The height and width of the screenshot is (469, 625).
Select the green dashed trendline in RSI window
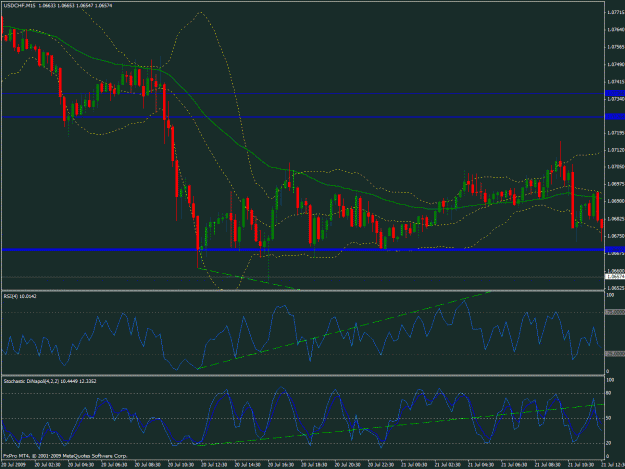coord(343,331)
